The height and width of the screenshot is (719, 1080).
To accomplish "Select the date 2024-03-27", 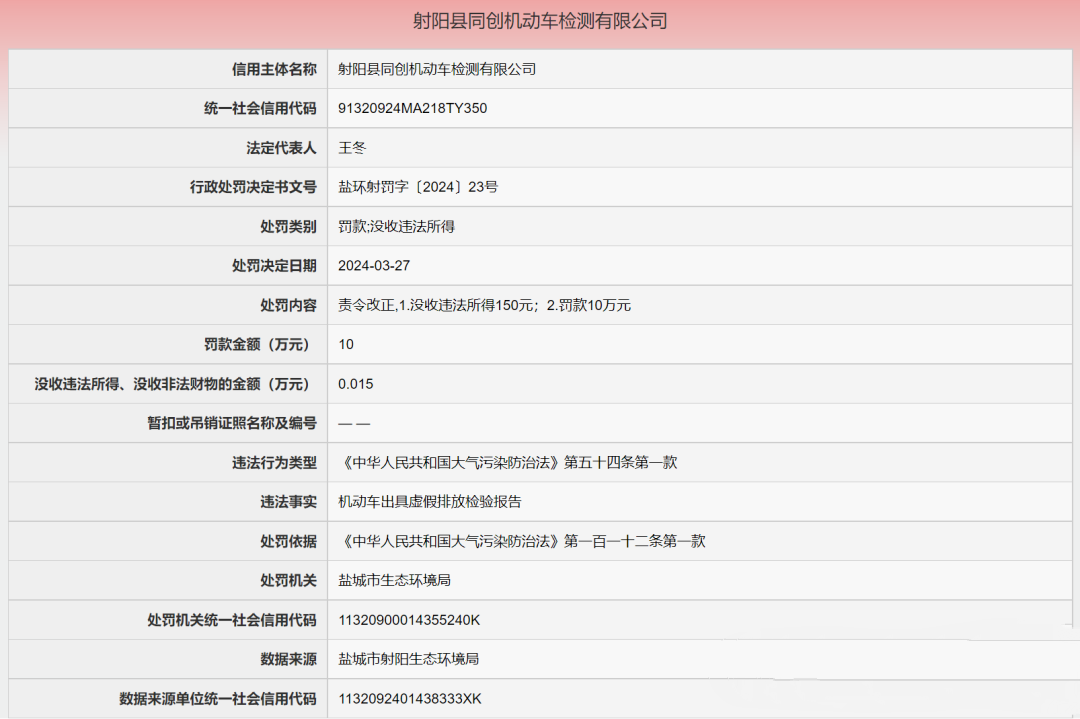I will [x=374, y=265].
